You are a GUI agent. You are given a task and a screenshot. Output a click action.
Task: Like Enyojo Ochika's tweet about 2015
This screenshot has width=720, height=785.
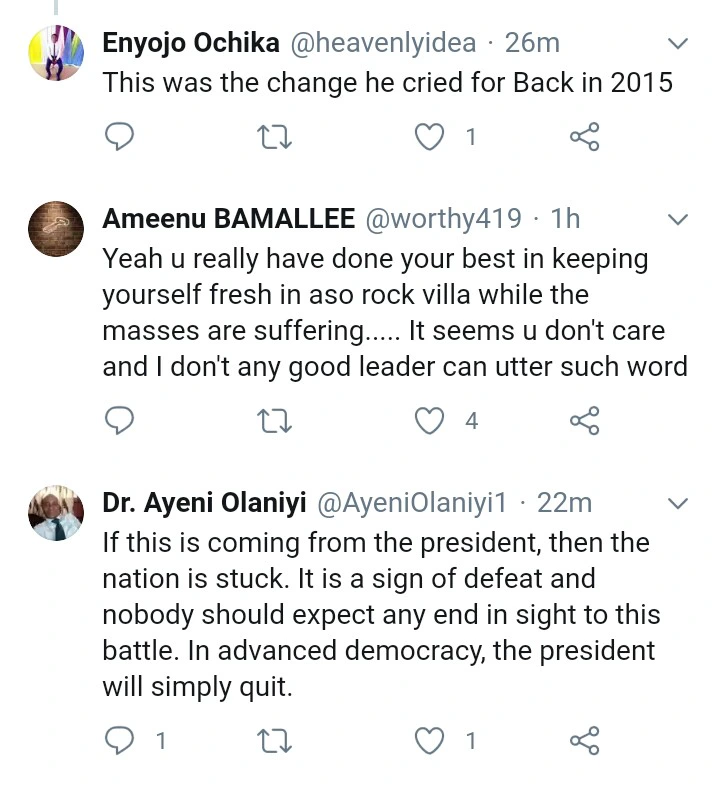(430, 137)
